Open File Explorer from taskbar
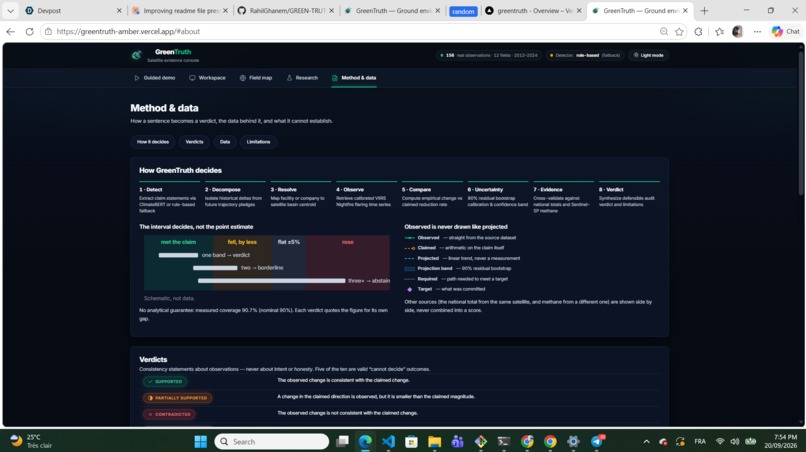This screenshot has height=452, width=806. point(434,441)
